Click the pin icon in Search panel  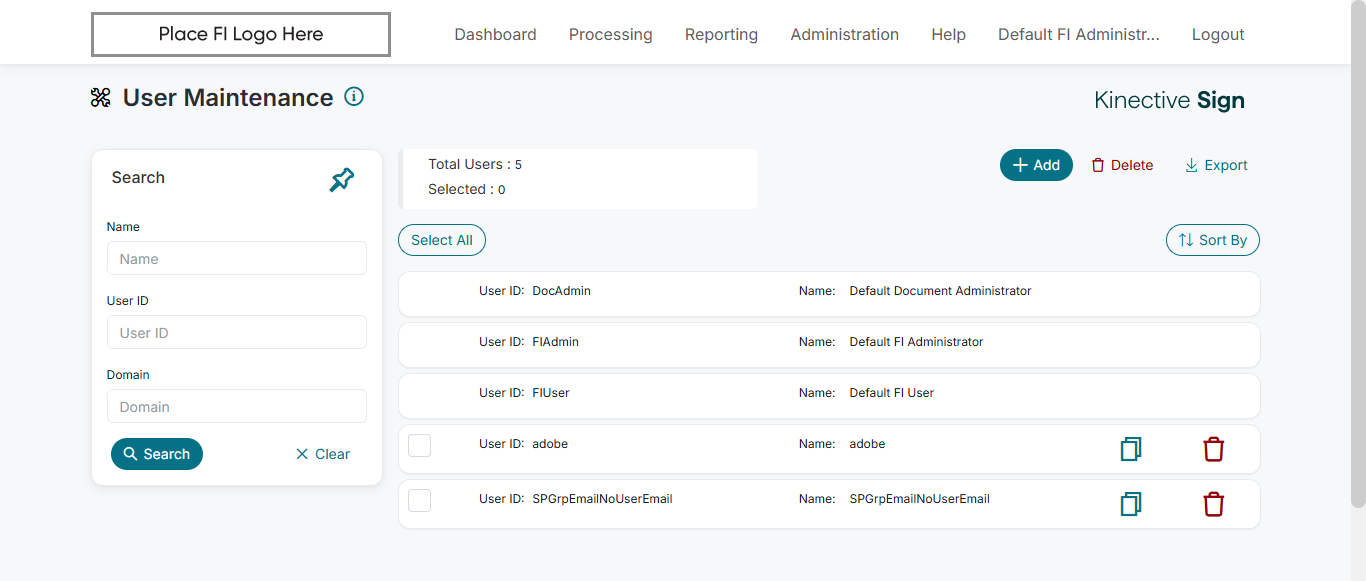point(342,180)
